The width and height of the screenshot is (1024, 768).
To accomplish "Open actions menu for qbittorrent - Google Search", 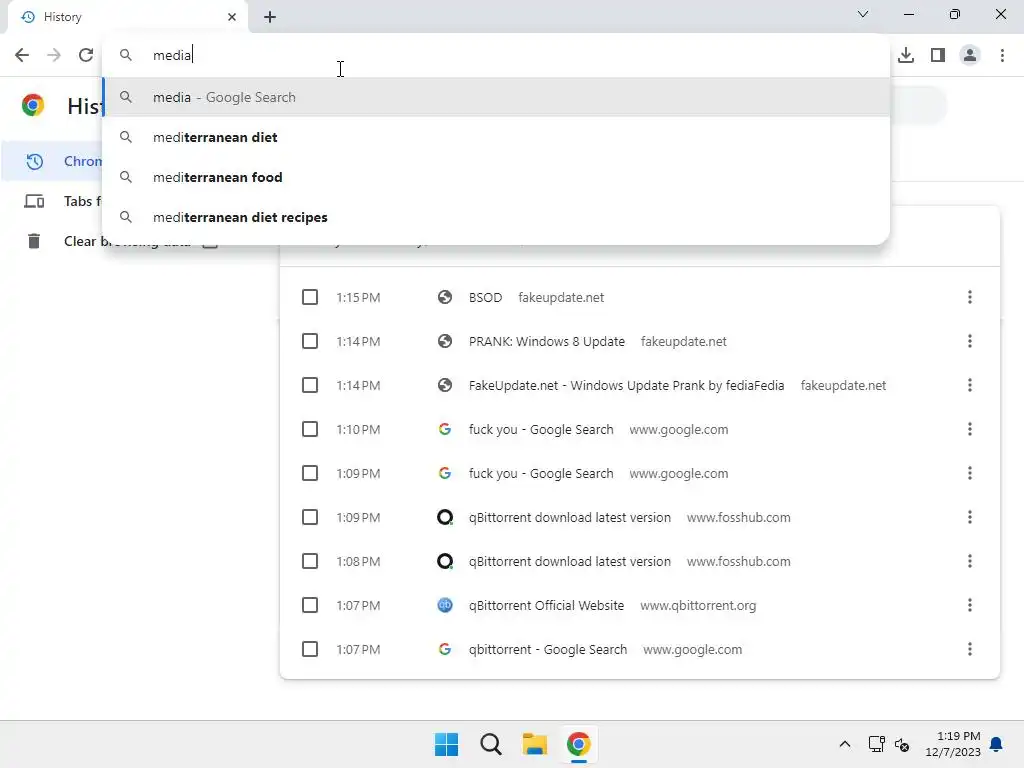I will (x=970, y=649).
